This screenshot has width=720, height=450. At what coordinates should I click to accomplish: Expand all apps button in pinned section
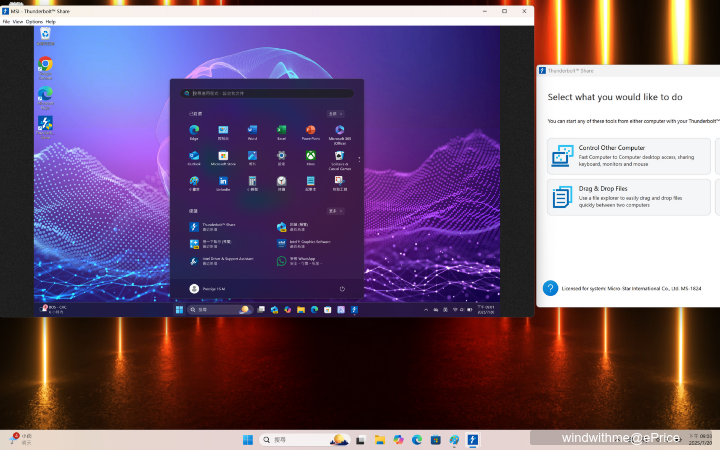point(335,114)
